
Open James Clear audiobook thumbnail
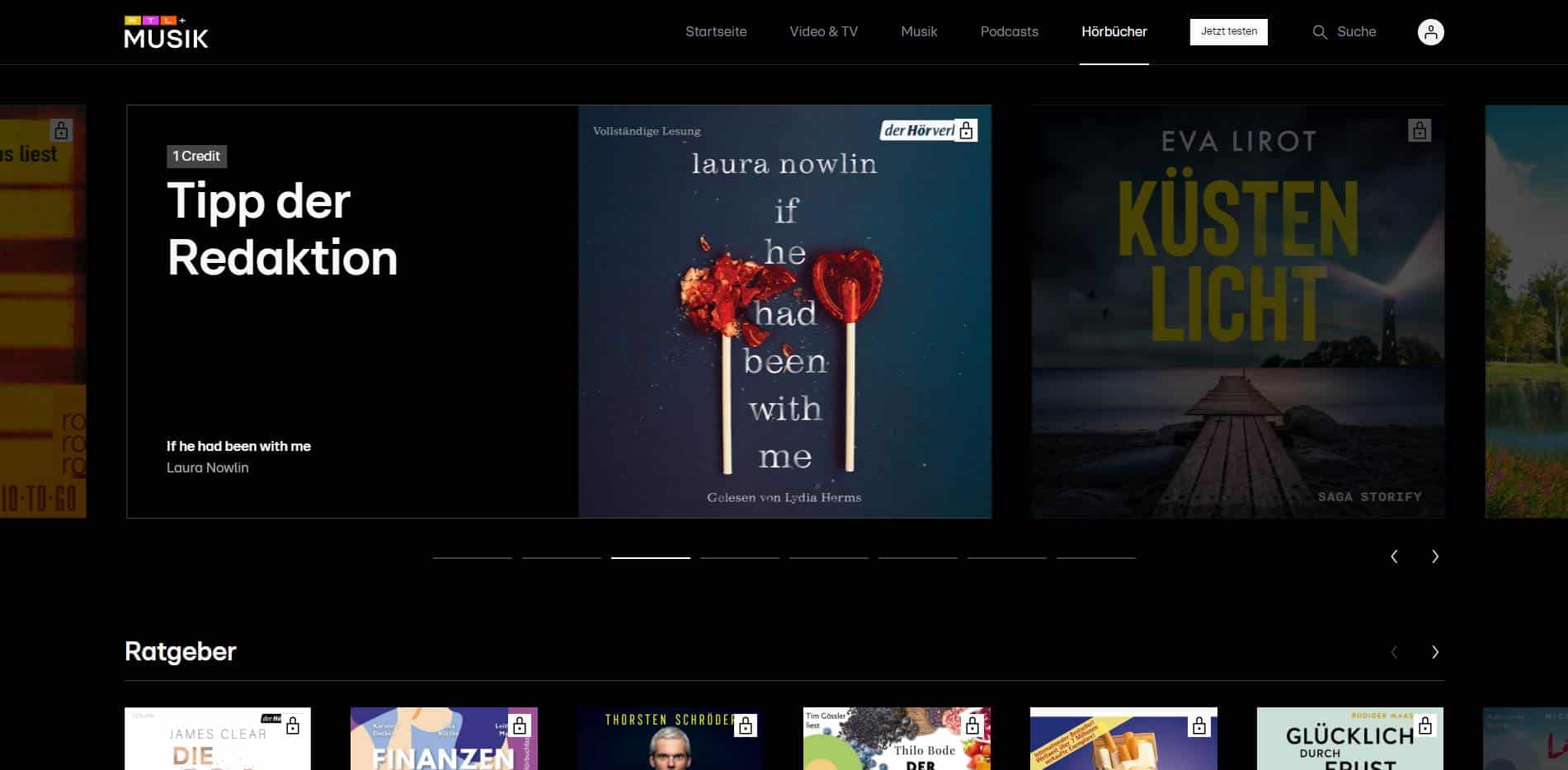[x=218, y=739]
